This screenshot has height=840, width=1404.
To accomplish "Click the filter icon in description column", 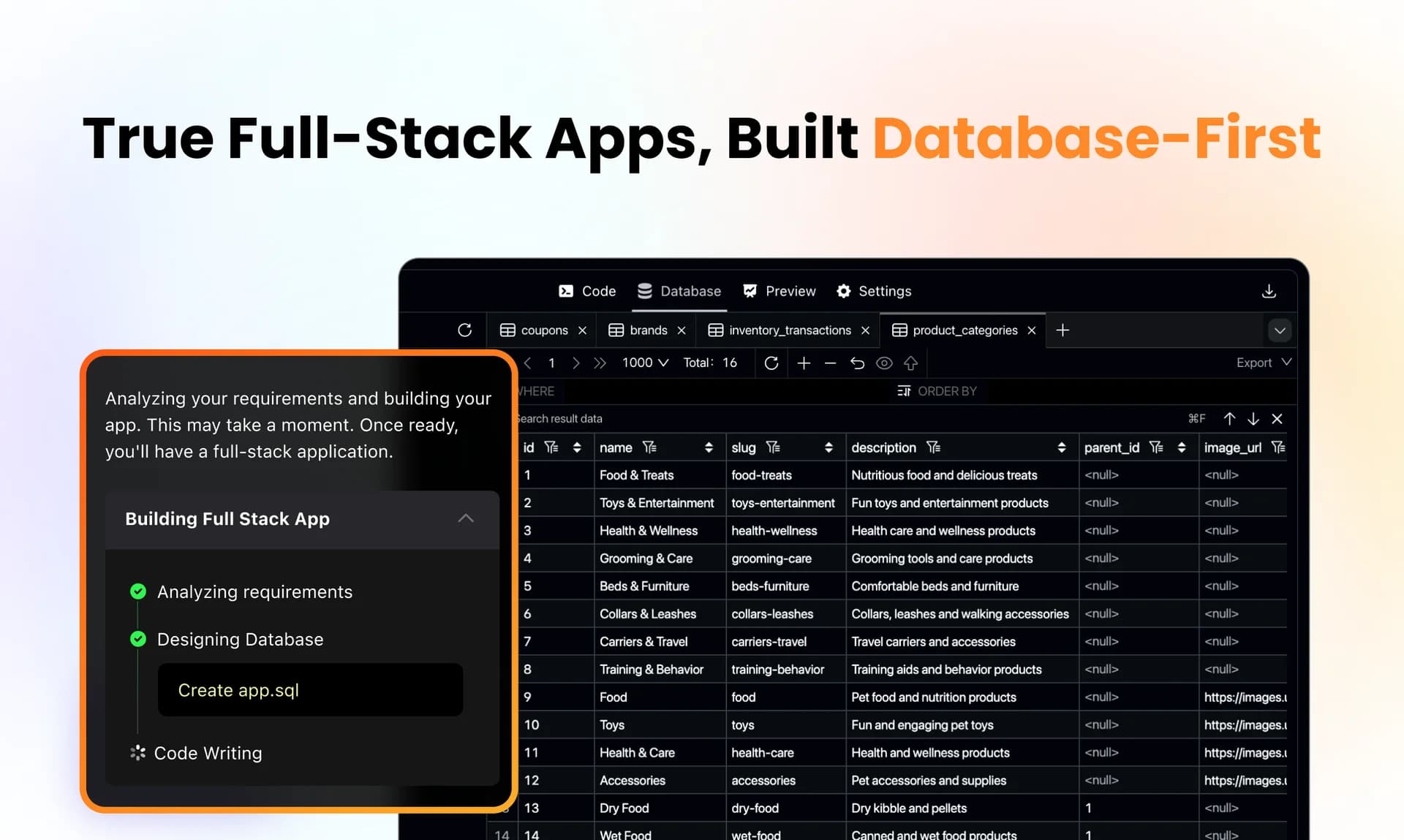I will [x=933, y=447].
